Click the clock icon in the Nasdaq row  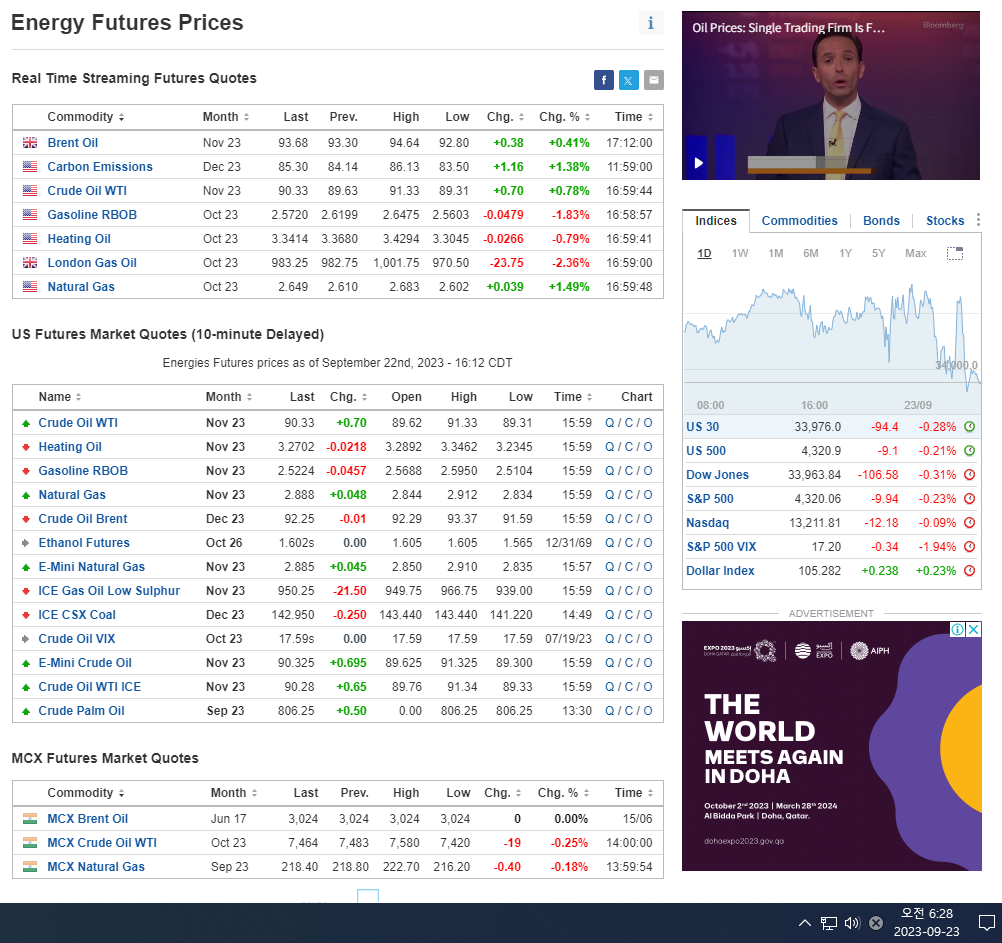(x=969, y=523)
